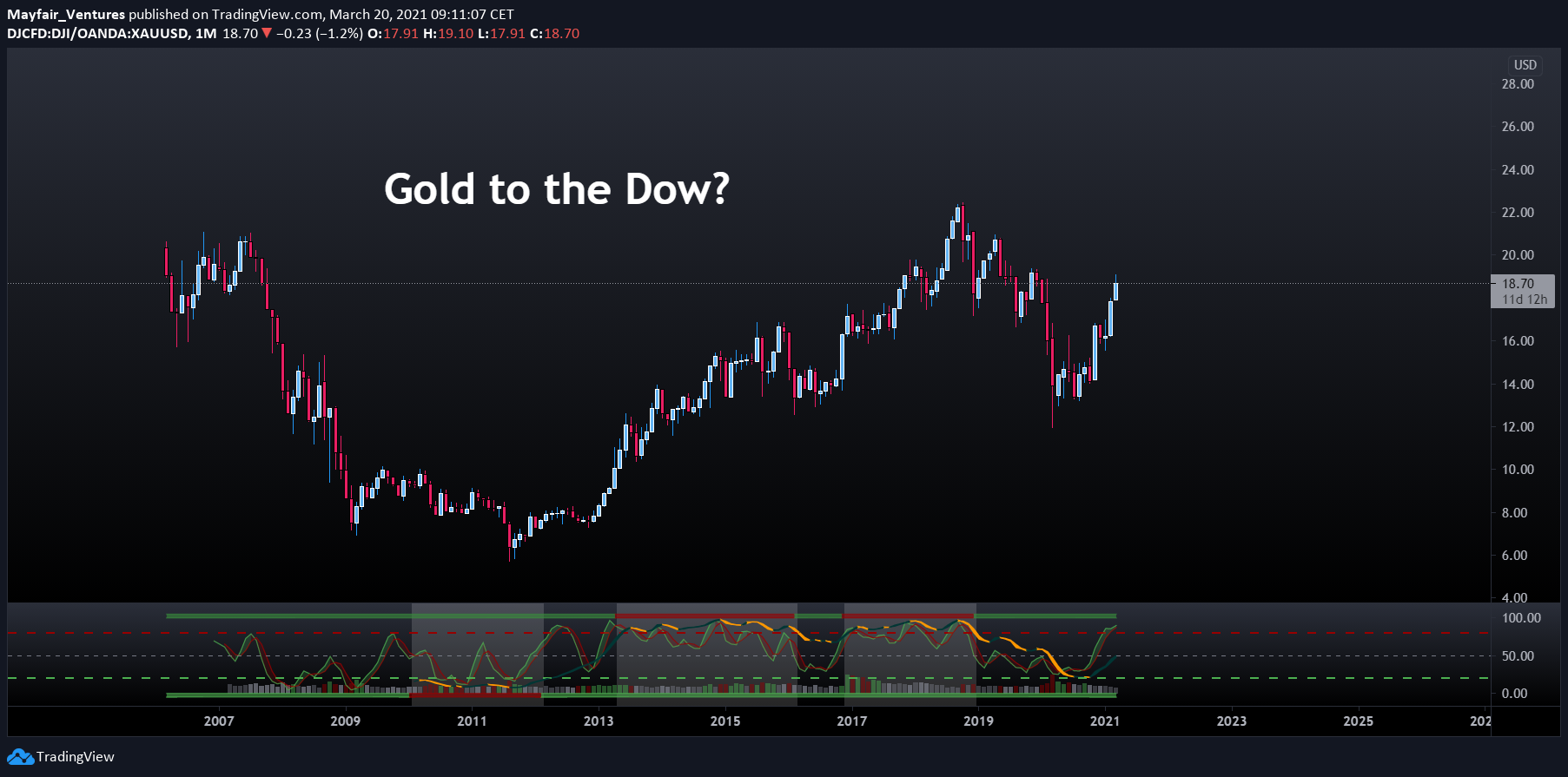Image resolution: width=1568 pixels, height=777 pixels.
Task: Click the 1M timeframe label
Action: point(206,34)
